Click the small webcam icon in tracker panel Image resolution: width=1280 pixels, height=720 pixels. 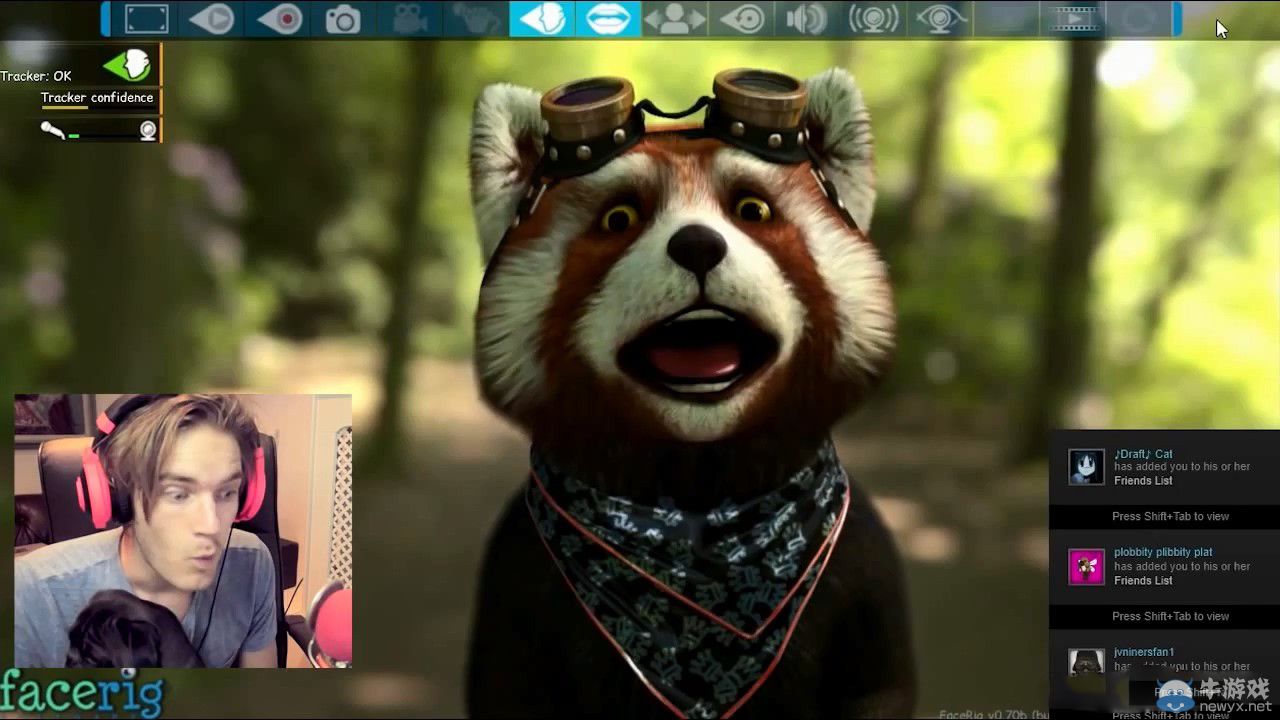[148, 130]
